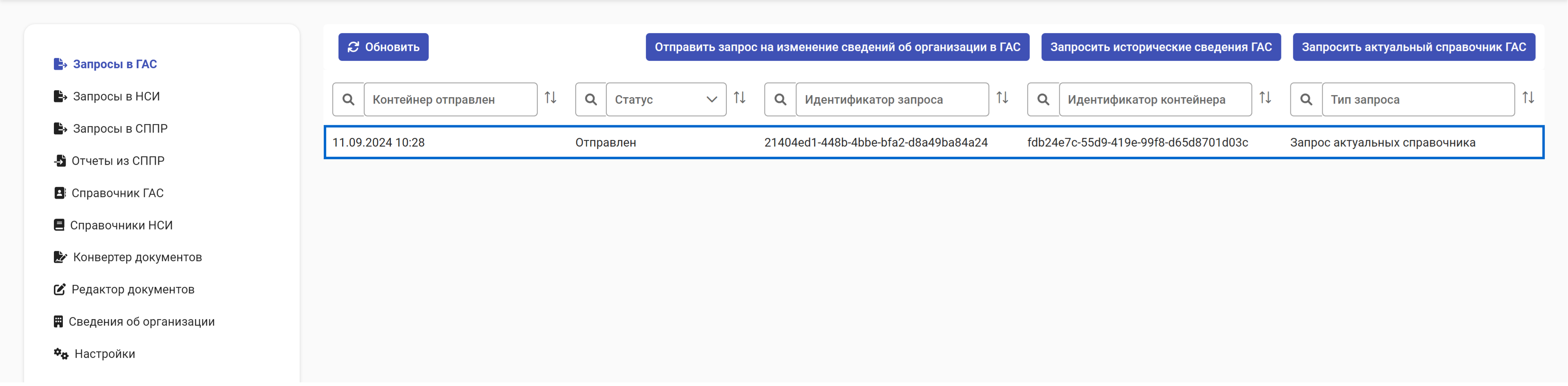This screenshot has width=1568, height=386.
Task: Click the Редактор документов edit icon
Action: (60, 290)
